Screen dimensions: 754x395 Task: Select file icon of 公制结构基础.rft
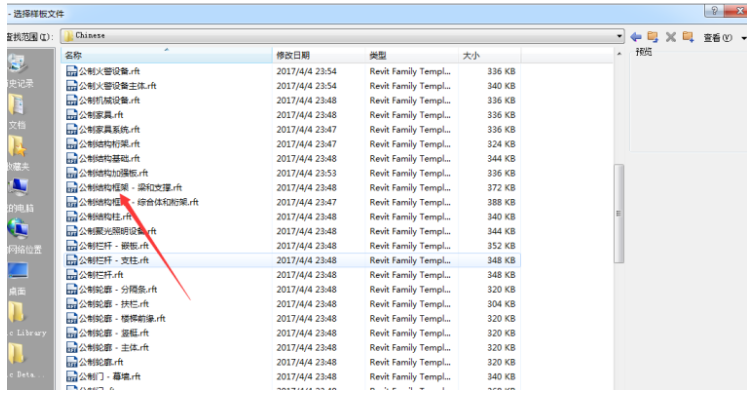[x=72, y=158]
